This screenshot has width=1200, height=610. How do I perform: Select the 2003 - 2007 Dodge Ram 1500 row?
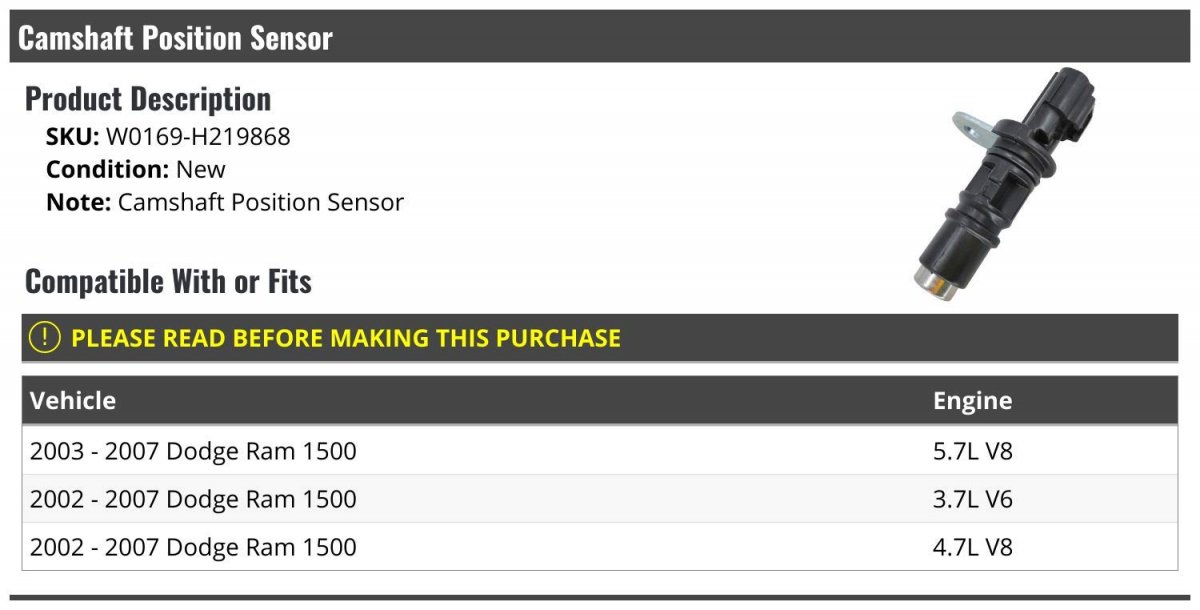[600, 451]
